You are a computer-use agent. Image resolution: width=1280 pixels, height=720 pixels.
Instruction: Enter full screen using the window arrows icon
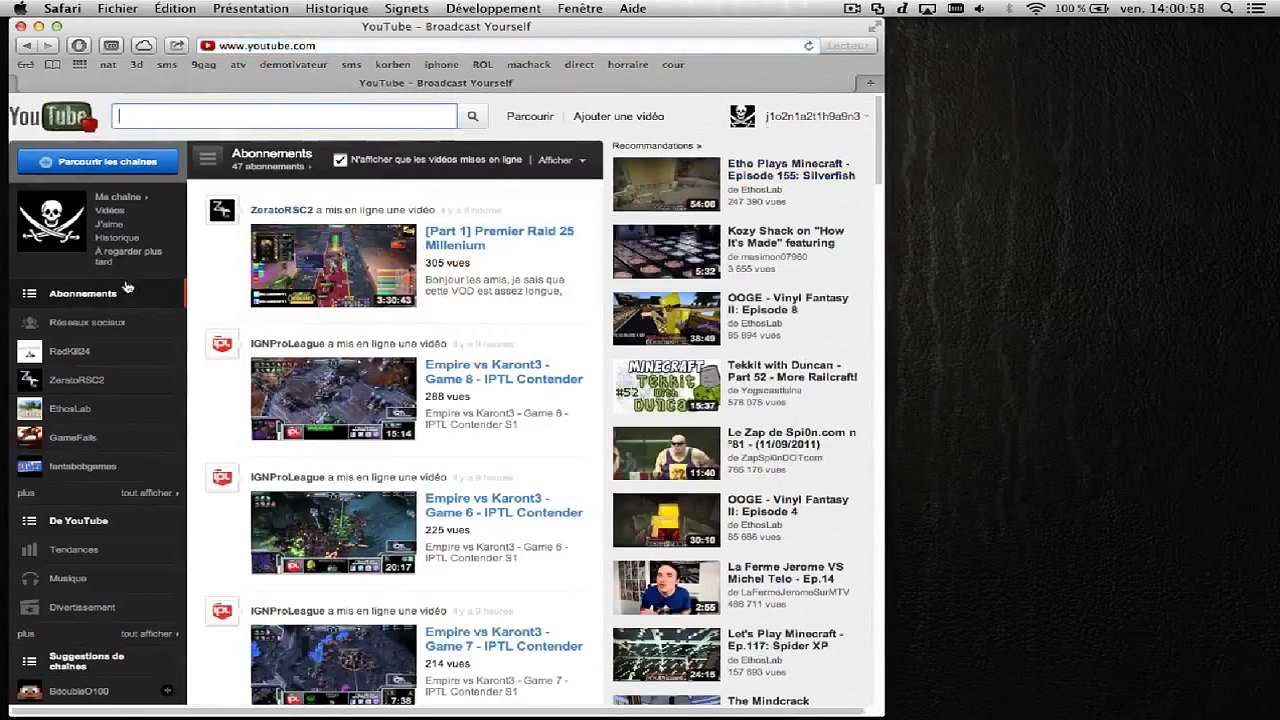pyautogui.click(x=875, y=27)
